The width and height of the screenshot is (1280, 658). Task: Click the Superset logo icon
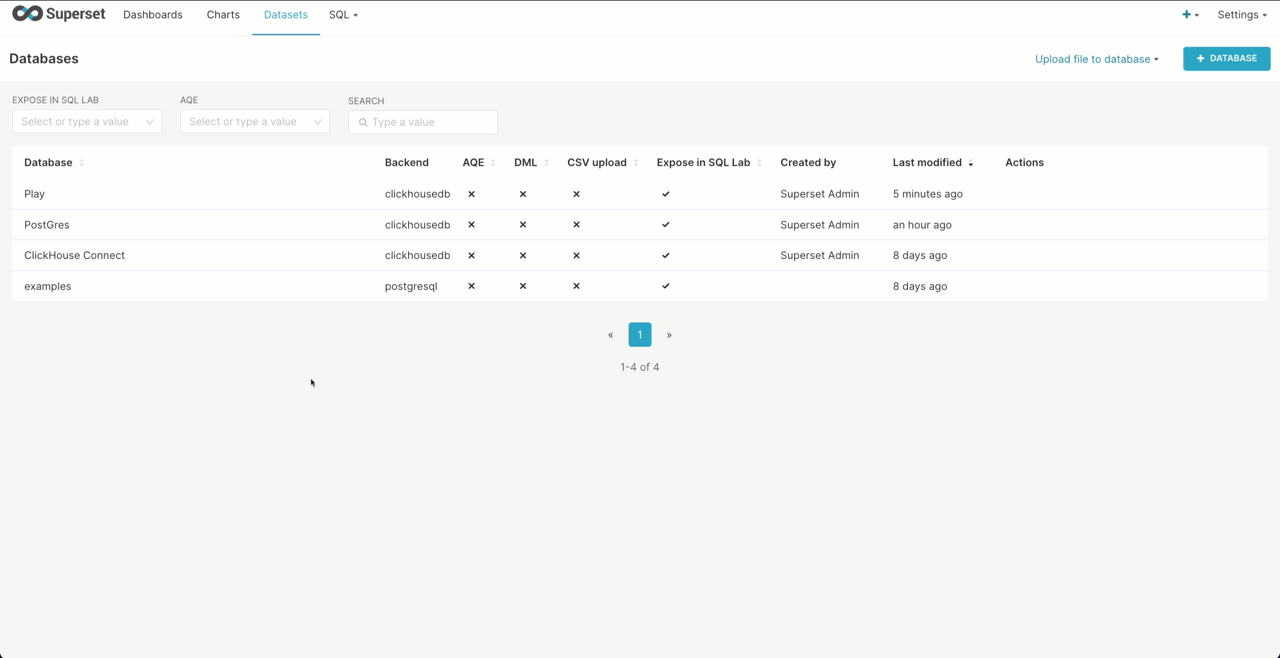(x=28, y=14)
